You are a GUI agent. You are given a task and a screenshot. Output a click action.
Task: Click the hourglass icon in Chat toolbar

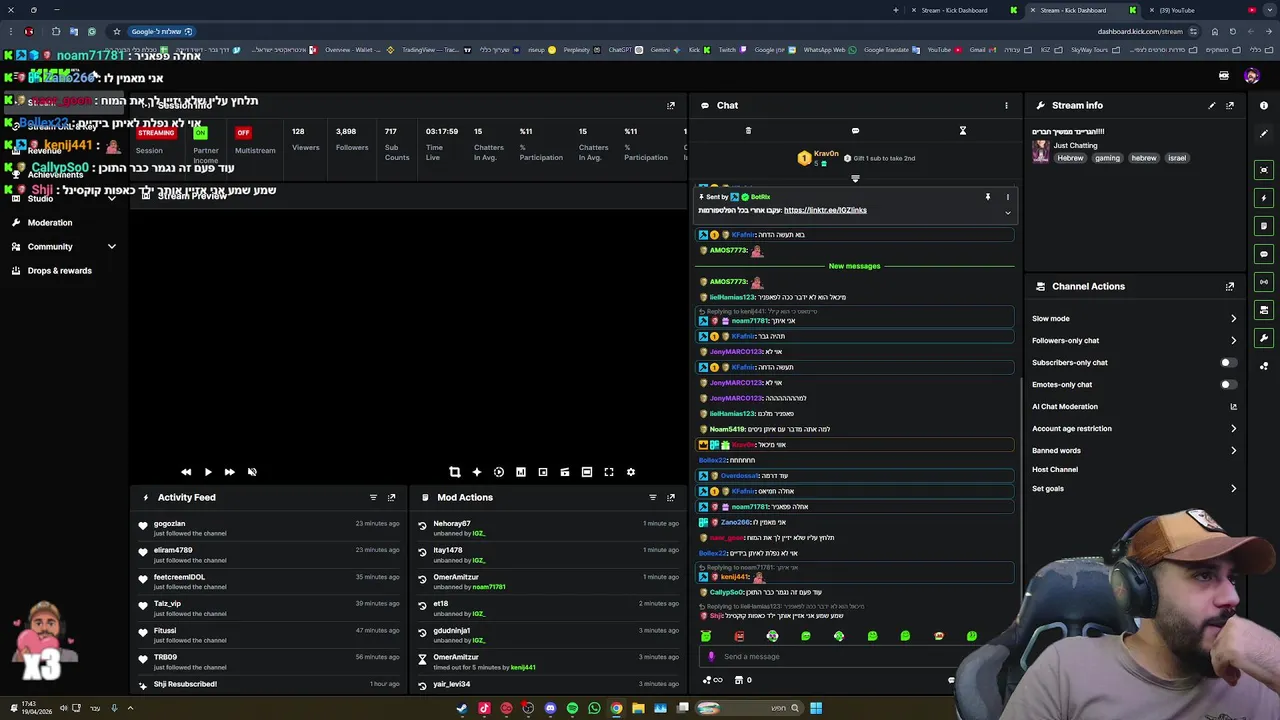coord(963,131)
